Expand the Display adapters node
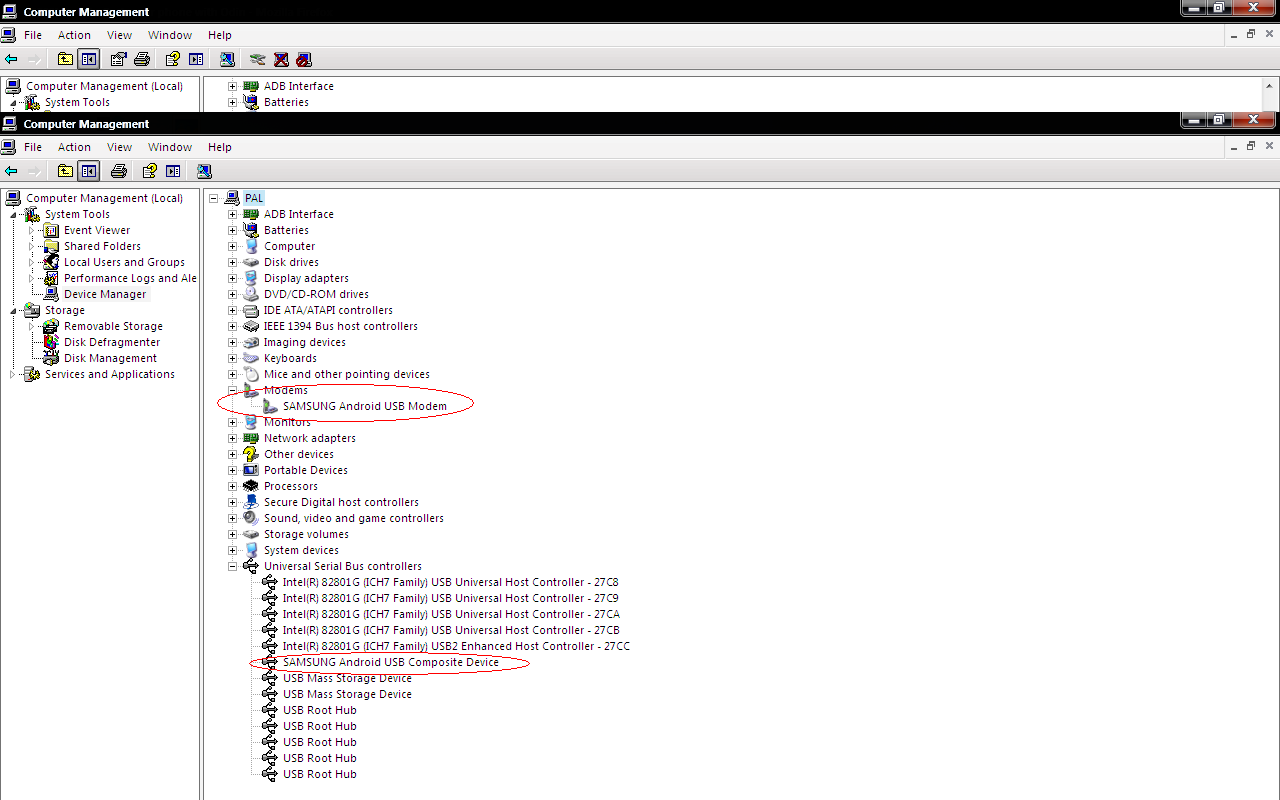This screenshot has width=1280, height=800. coord(233,278)
